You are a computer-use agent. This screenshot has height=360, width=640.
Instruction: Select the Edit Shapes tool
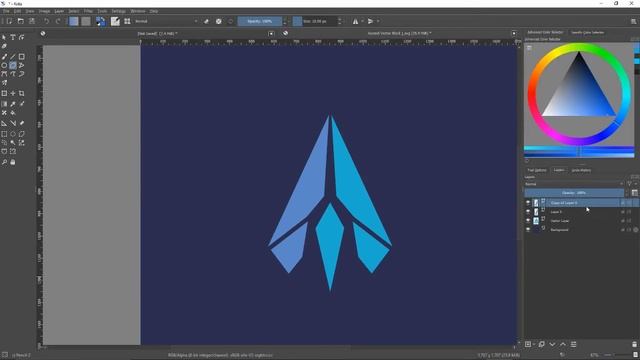click(22, 37)
